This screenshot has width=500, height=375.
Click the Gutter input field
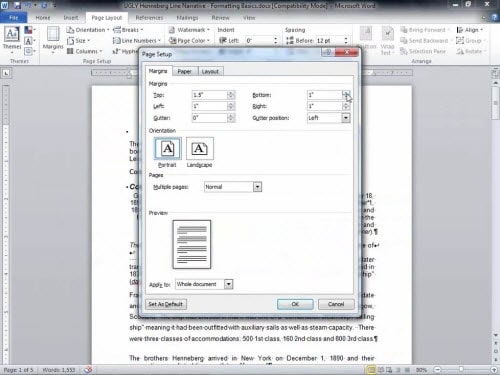pyautogui.click(x=210, y=118)
